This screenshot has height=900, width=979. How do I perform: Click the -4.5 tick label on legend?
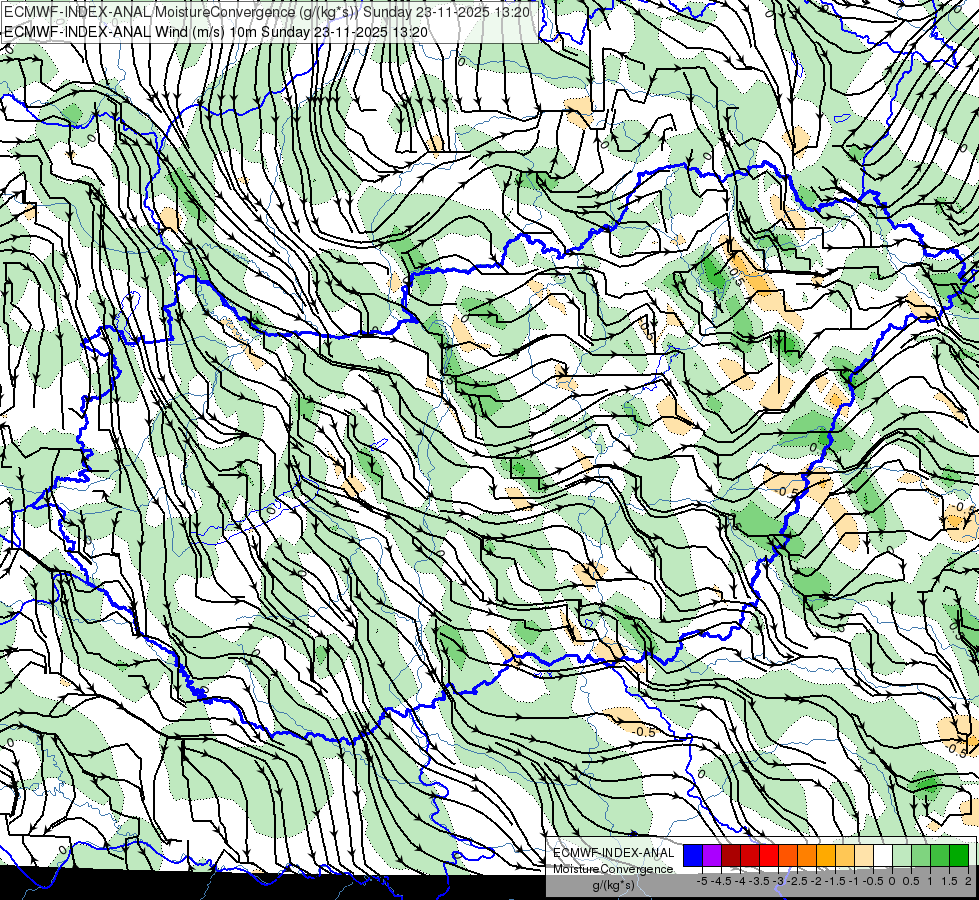(721, 881)
